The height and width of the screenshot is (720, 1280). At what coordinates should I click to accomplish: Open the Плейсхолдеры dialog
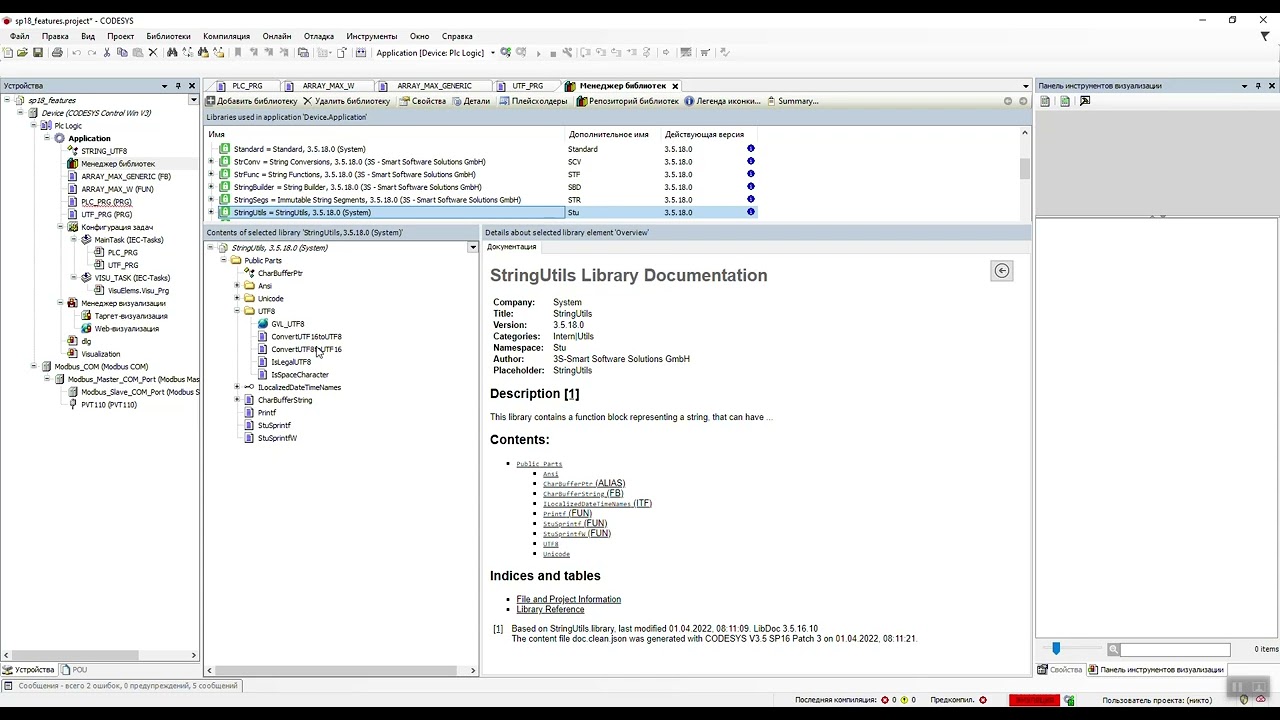533,101
